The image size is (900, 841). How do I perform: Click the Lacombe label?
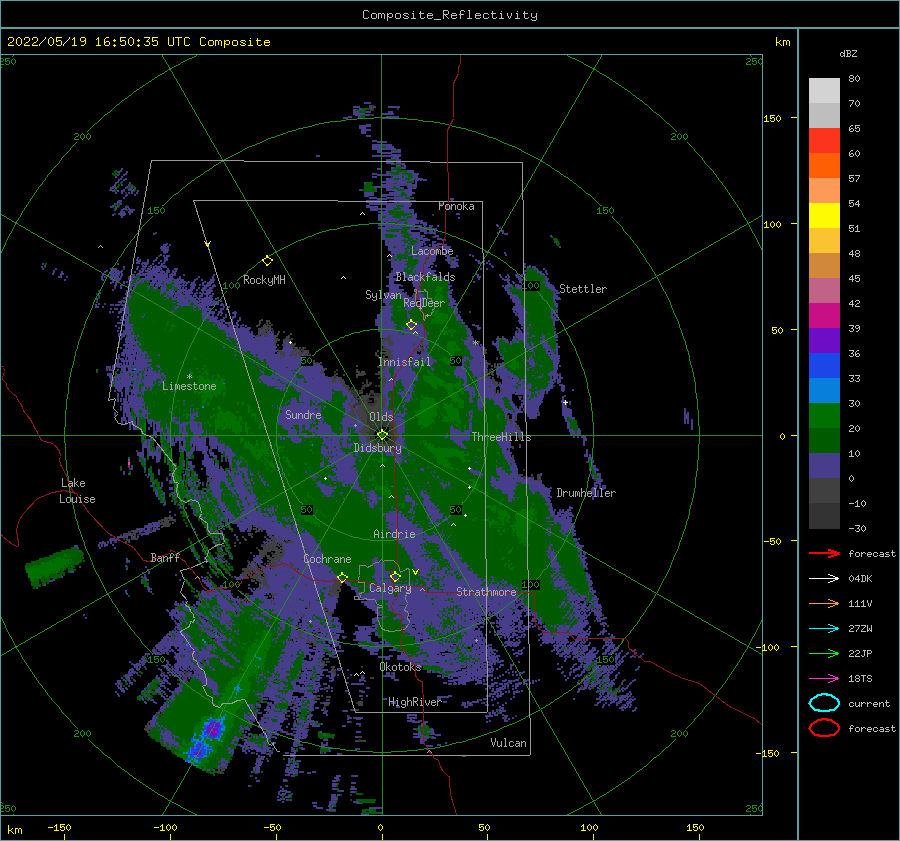coord(432,251)
